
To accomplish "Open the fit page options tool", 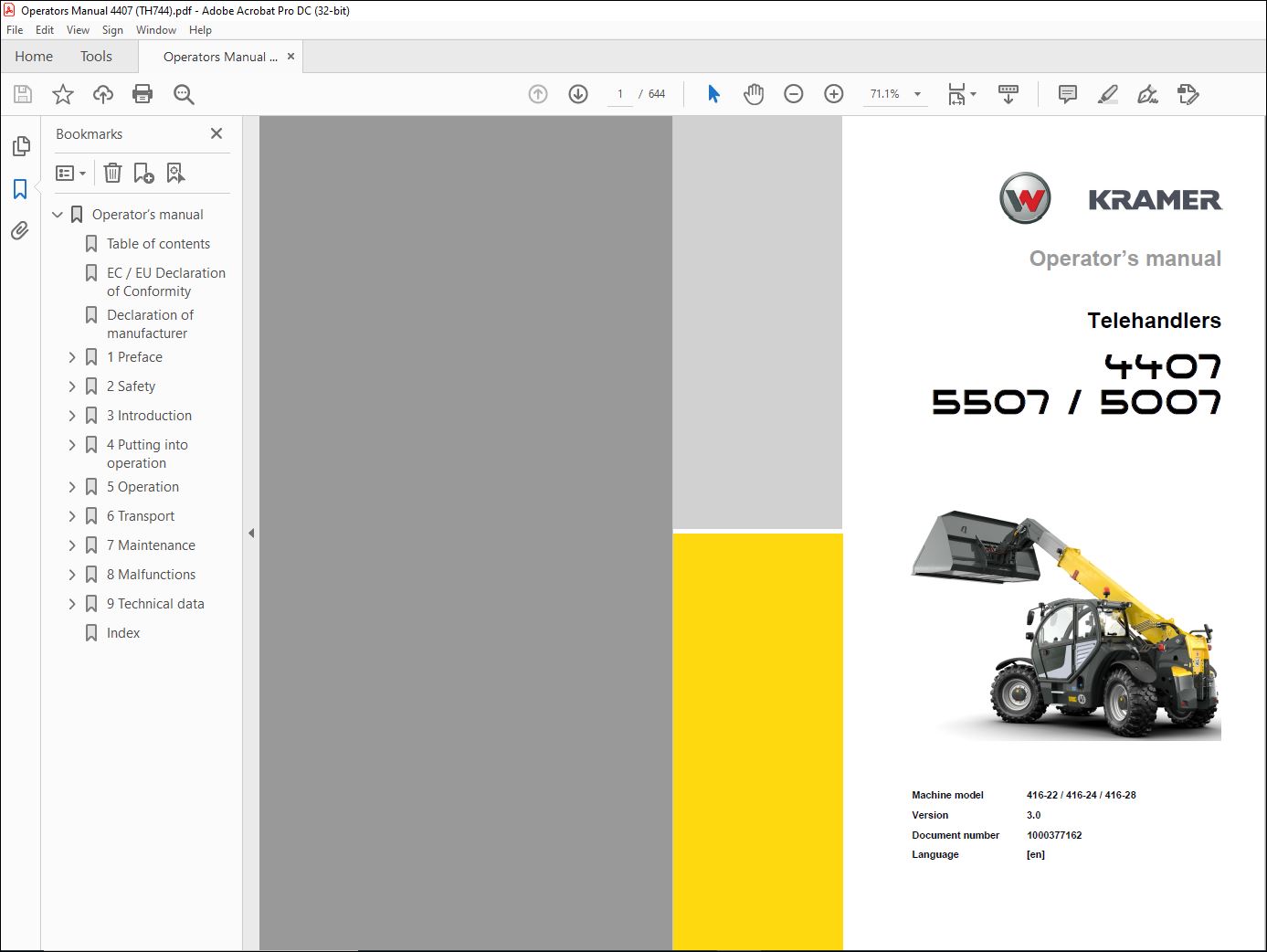I will point(961,94).
